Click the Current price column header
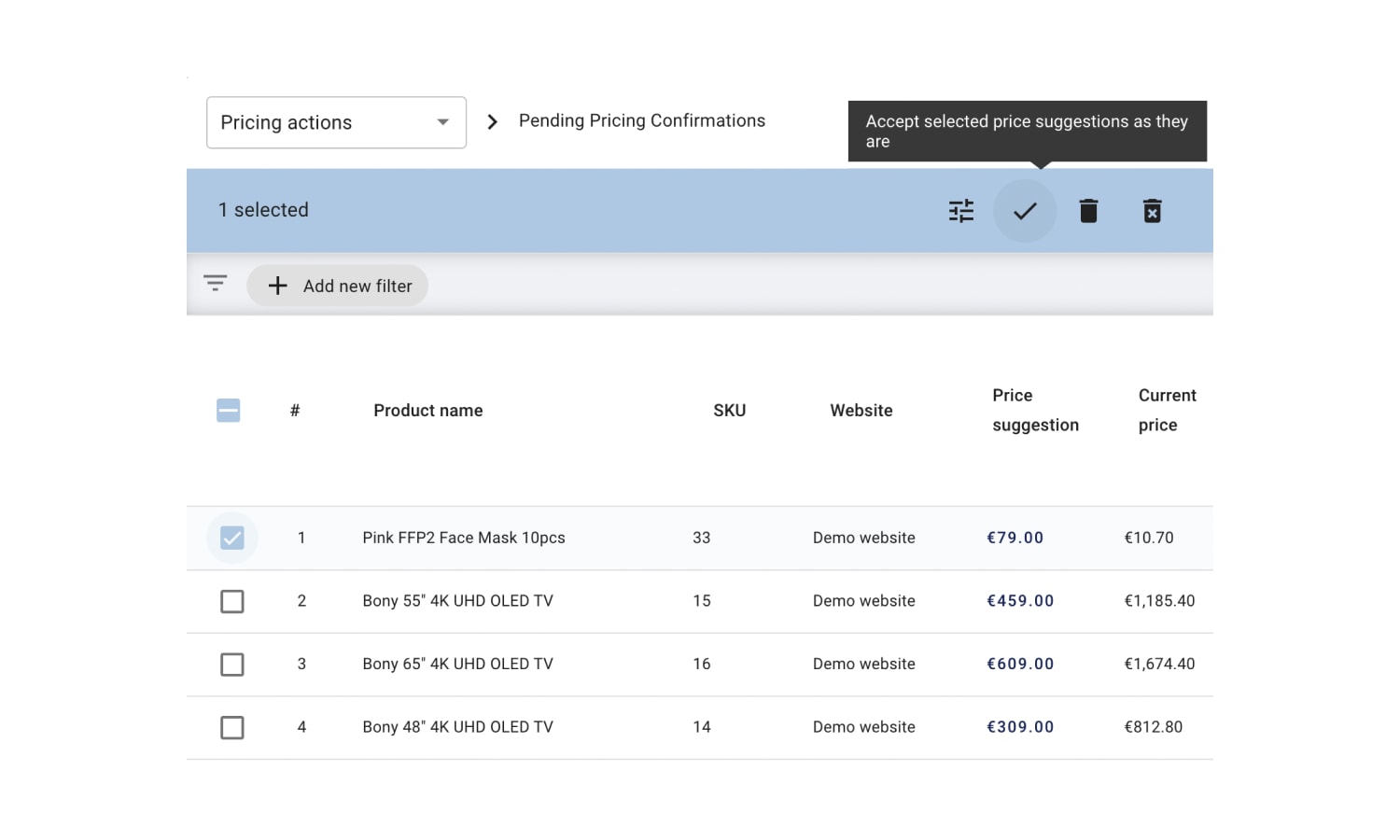 (x=1168, y=411)
